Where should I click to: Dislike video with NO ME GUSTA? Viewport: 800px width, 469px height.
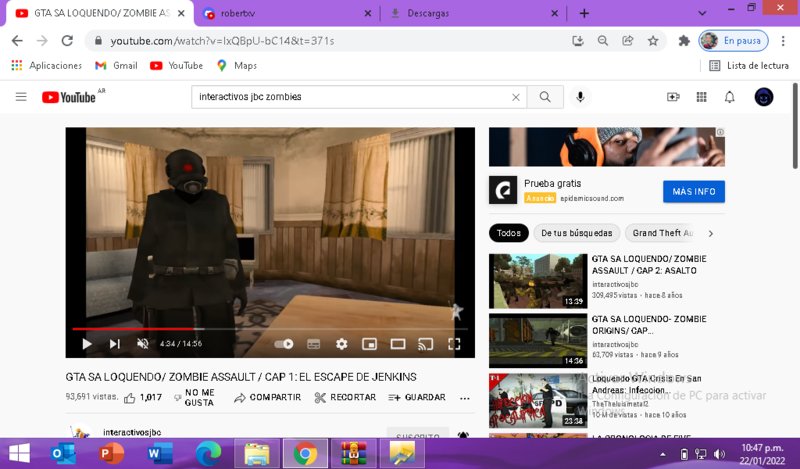194,398
